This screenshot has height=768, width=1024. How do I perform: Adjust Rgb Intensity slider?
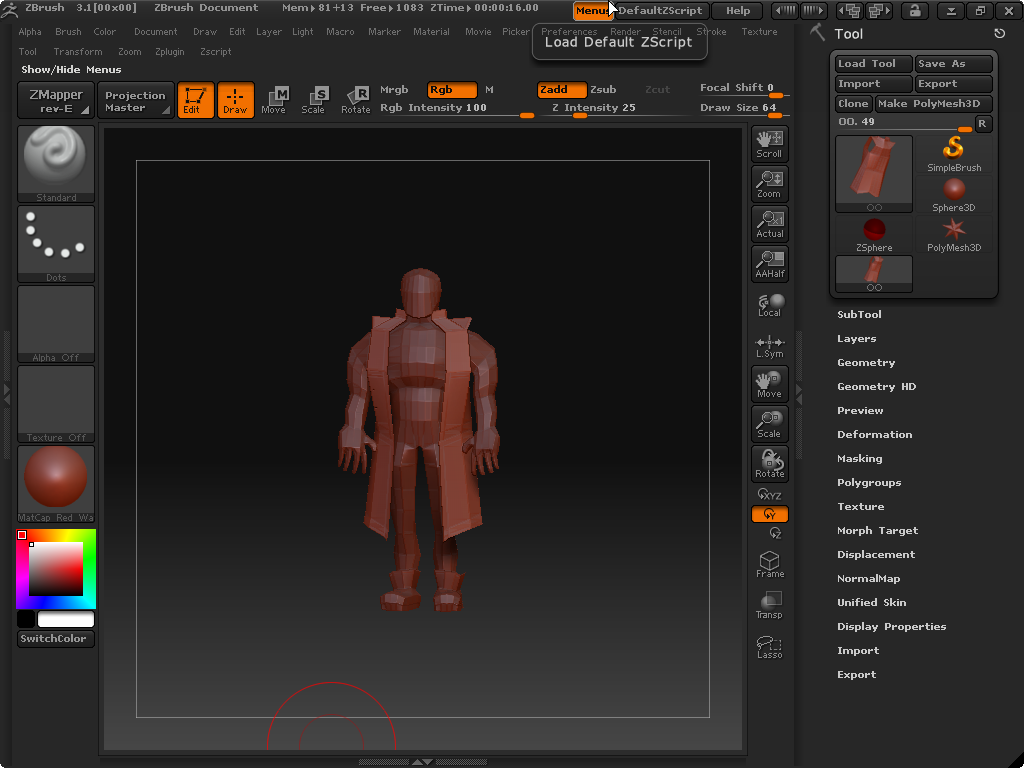(x=457, y=108)
